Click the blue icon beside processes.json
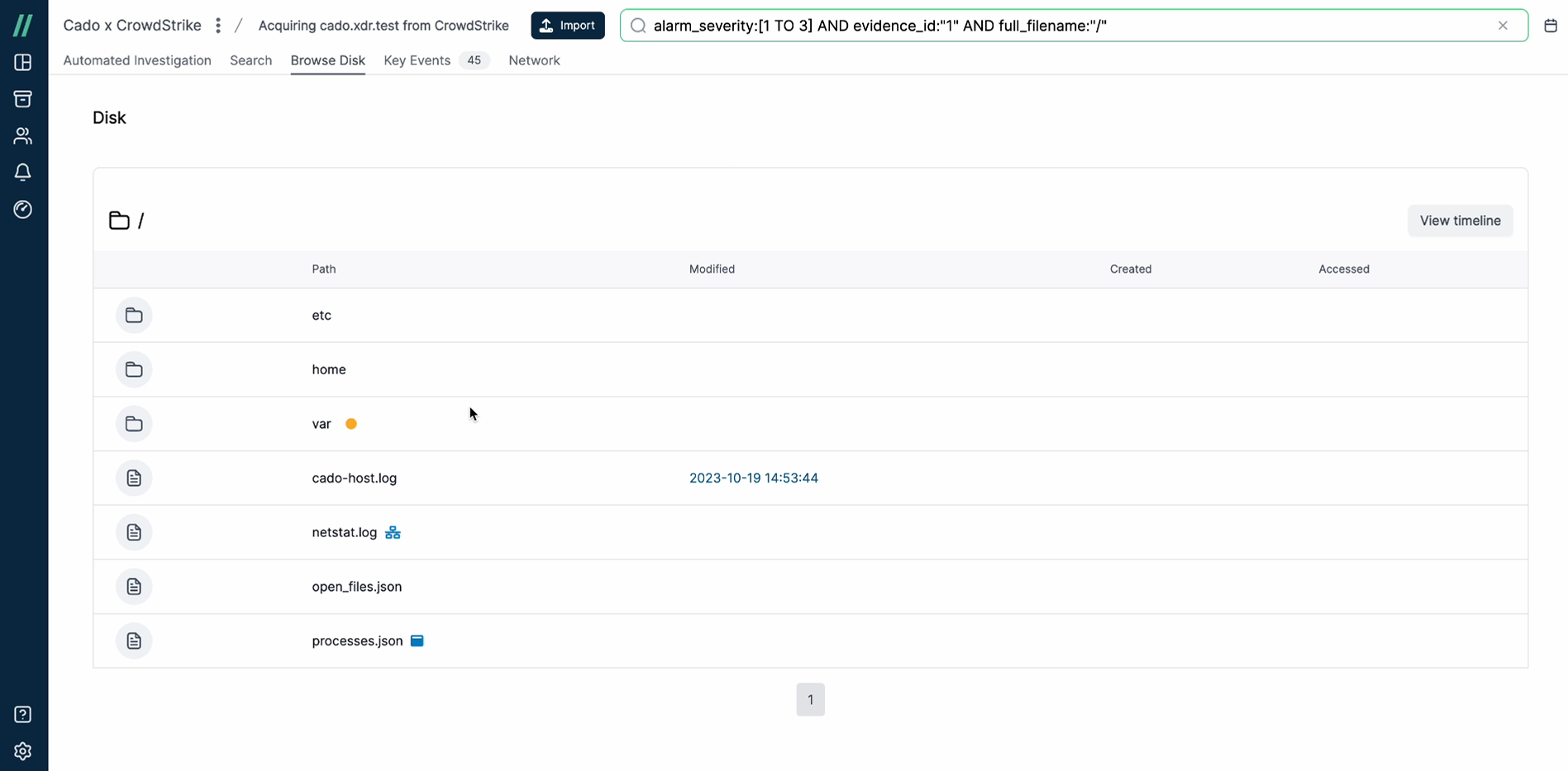This screenshot has height=771, width=1568. pos(417,641)
